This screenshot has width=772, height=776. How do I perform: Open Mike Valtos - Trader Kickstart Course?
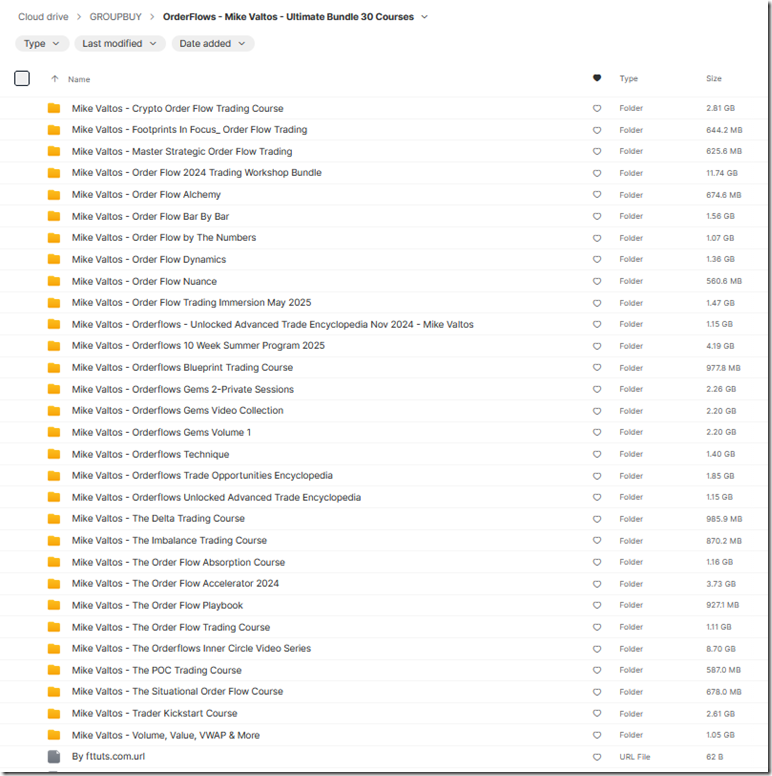tap(154, 713)
